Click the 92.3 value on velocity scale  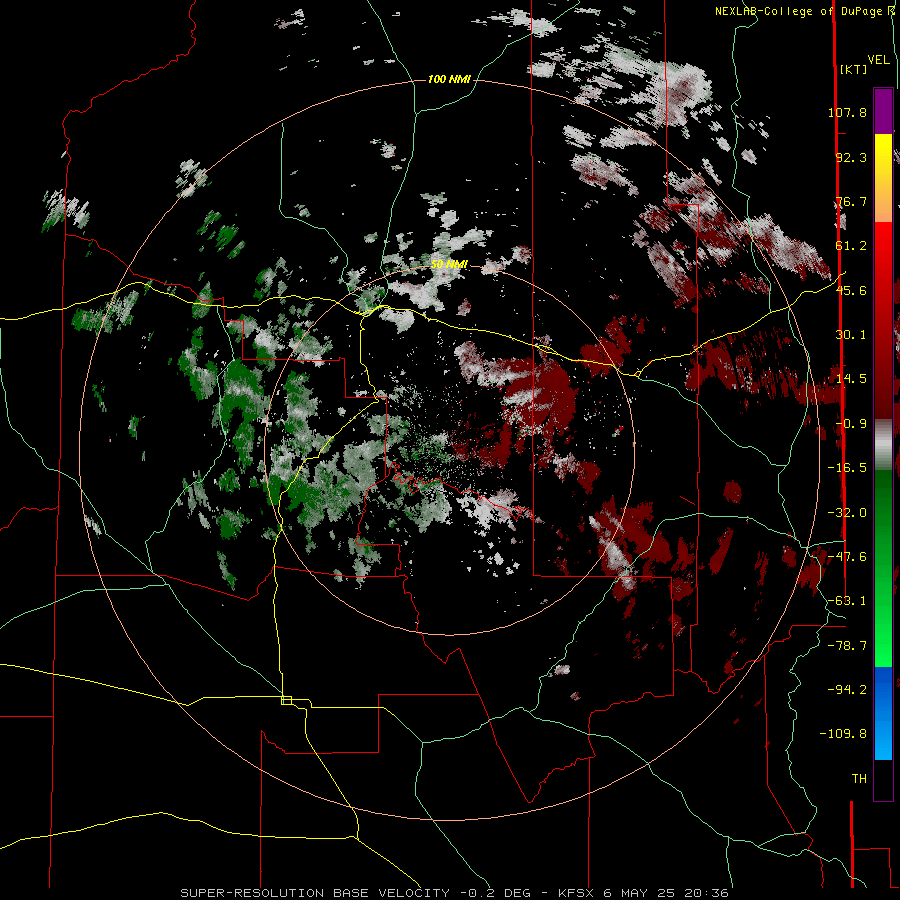click(x=851, y=157)
